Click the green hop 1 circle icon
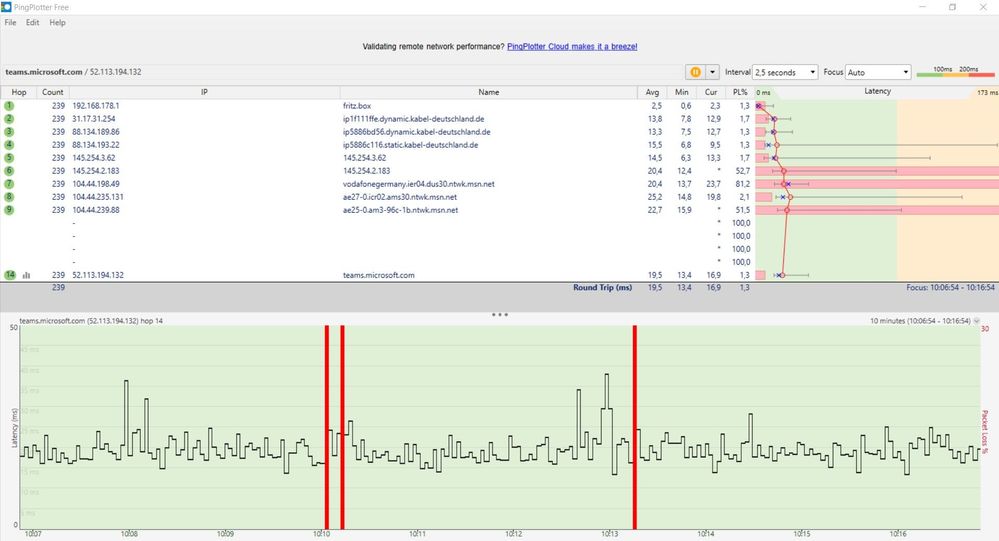 pyautogui.click(x=9, y=106)
